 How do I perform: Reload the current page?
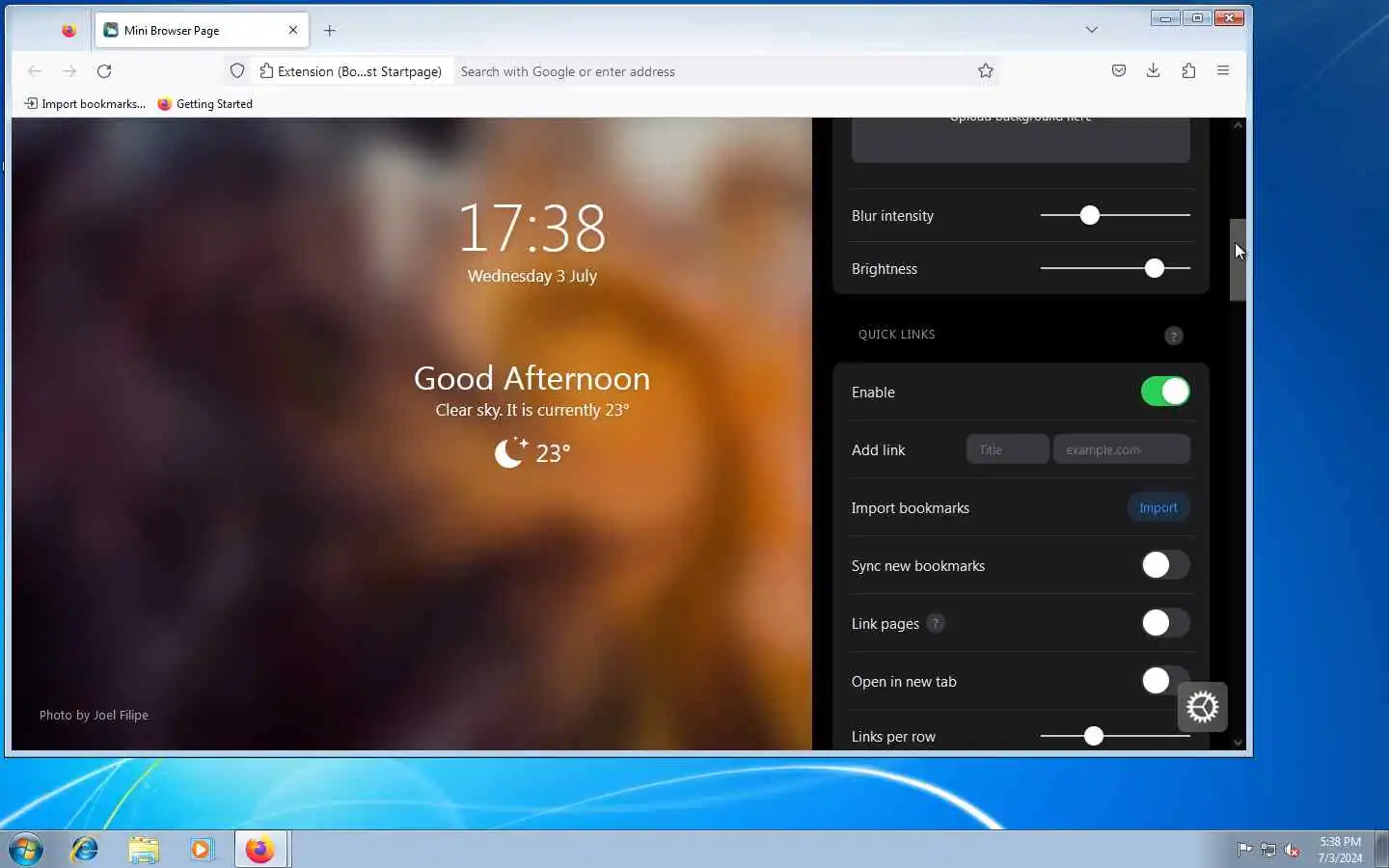(104, 70)
